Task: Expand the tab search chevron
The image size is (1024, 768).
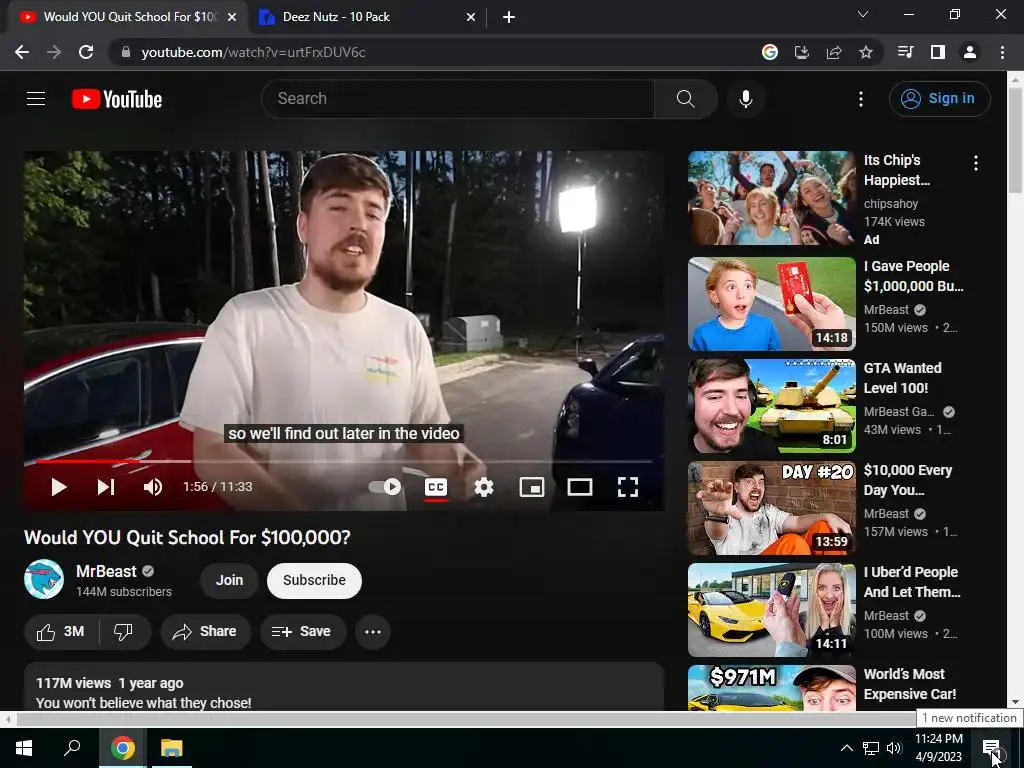Action: click(x=862, y=14)
